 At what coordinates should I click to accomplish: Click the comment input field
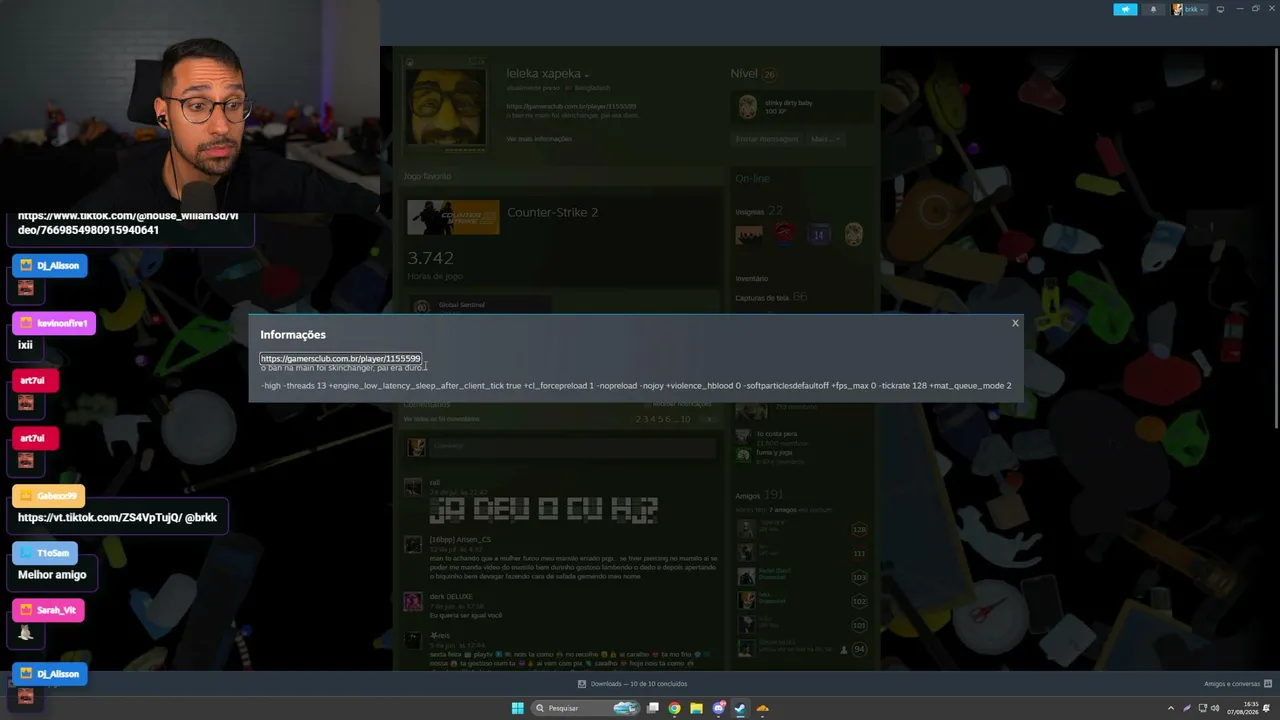coord(575,446)
